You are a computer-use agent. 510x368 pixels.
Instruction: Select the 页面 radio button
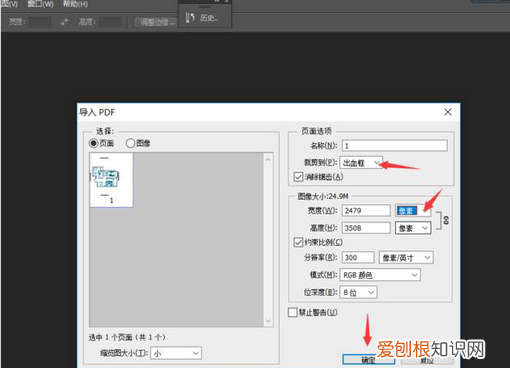click(93, 143)
